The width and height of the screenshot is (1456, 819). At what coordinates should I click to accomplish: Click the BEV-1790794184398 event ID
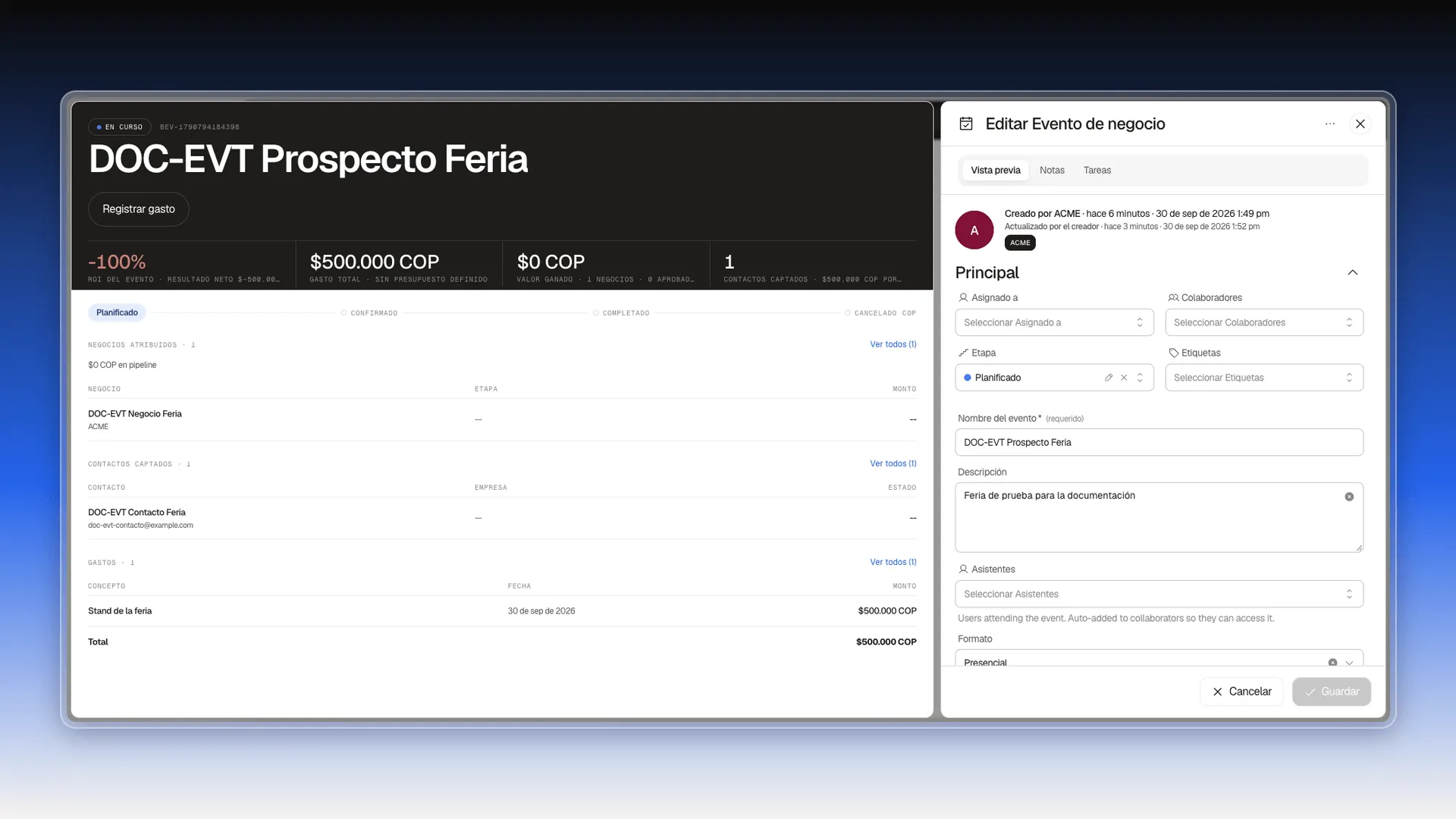pyautogui.click(x=199, y=127)
